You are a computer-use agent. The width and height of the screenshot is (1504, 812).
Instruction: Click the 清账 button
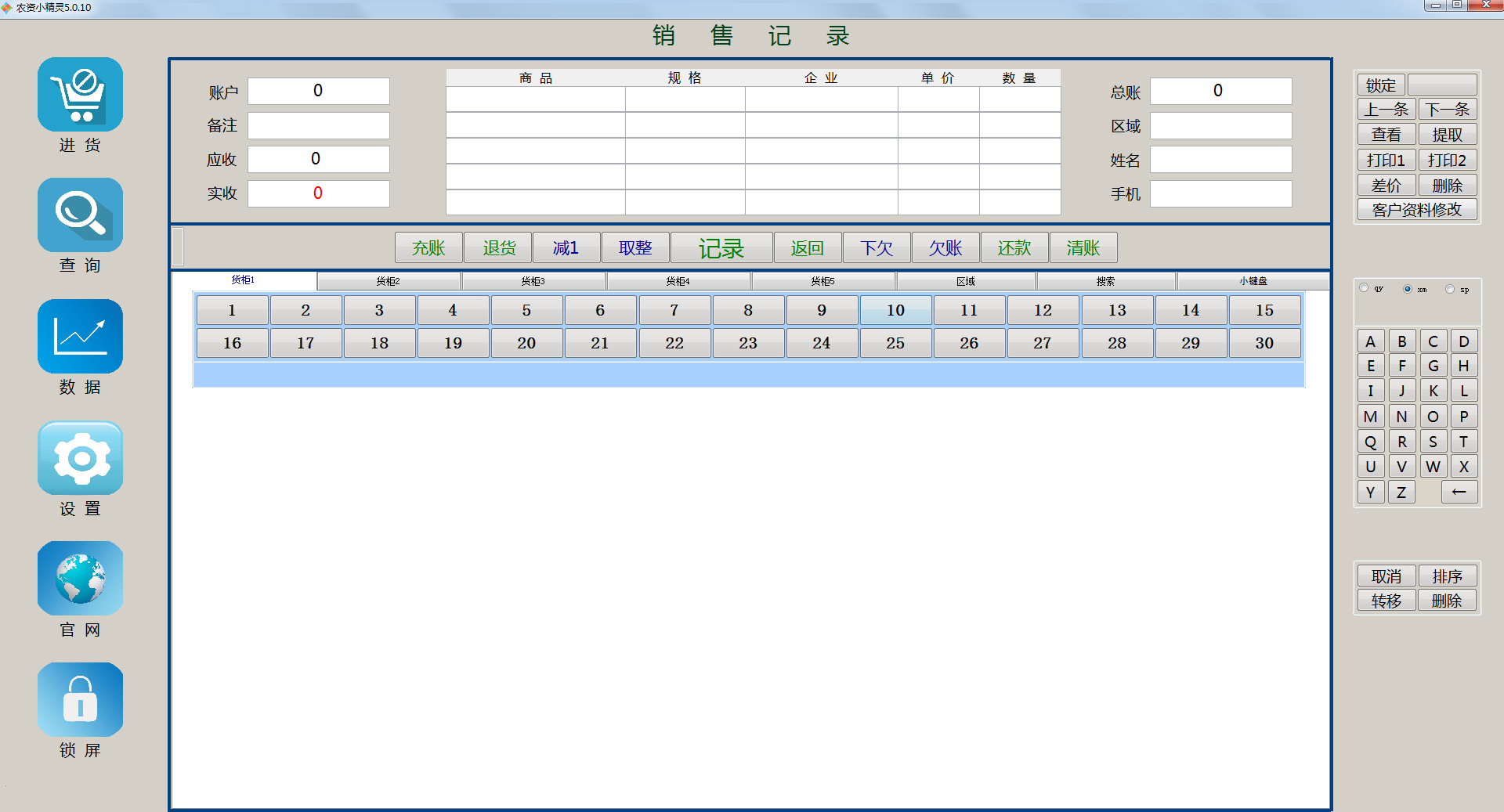(1083, 247)
